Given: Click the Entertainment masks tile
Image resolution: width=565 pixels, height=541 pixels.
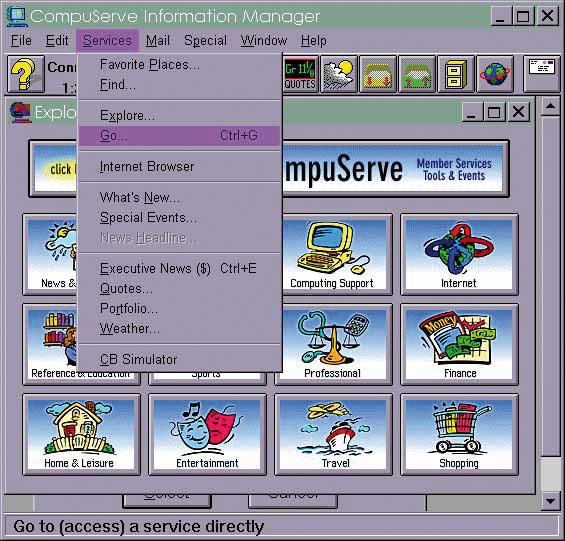Looking at the screenshot, I should [x=207, y=435].
